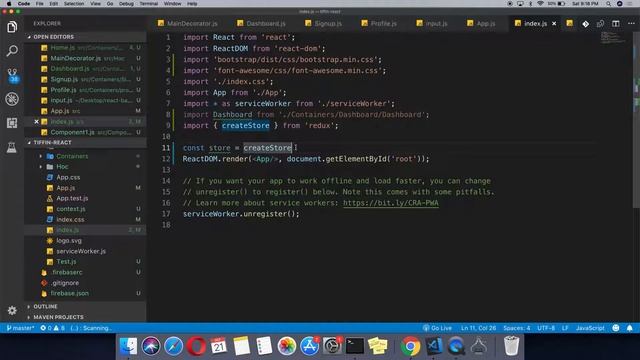
Task: Switch to the Dashboard.js tab
Action: [x=262, y=24]
